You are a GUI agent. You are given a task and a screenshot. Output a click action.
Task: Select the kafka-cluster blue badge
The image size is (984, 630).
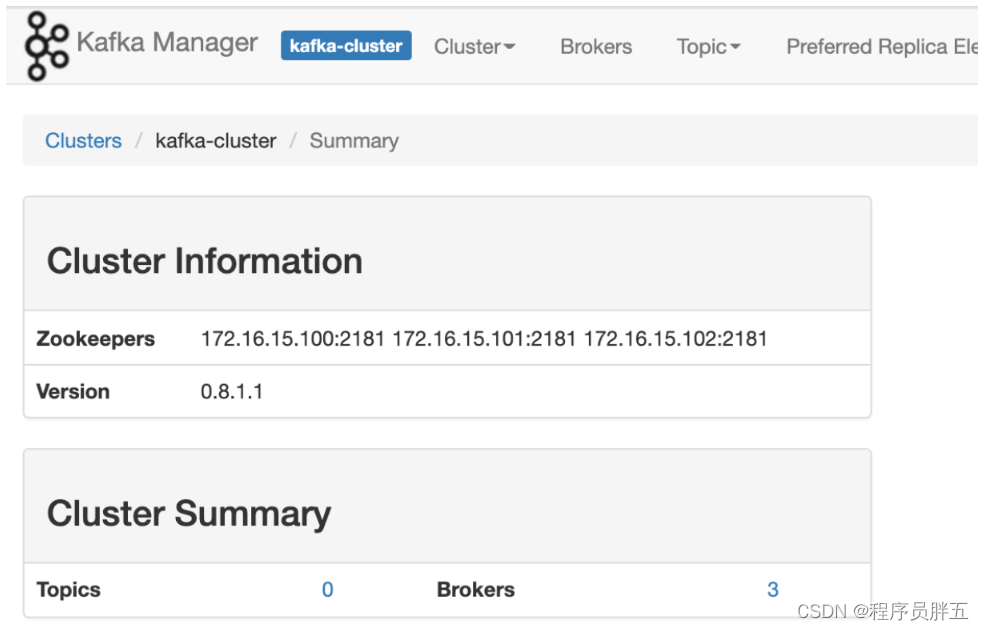pyautogui.click(x=346, y=46)
